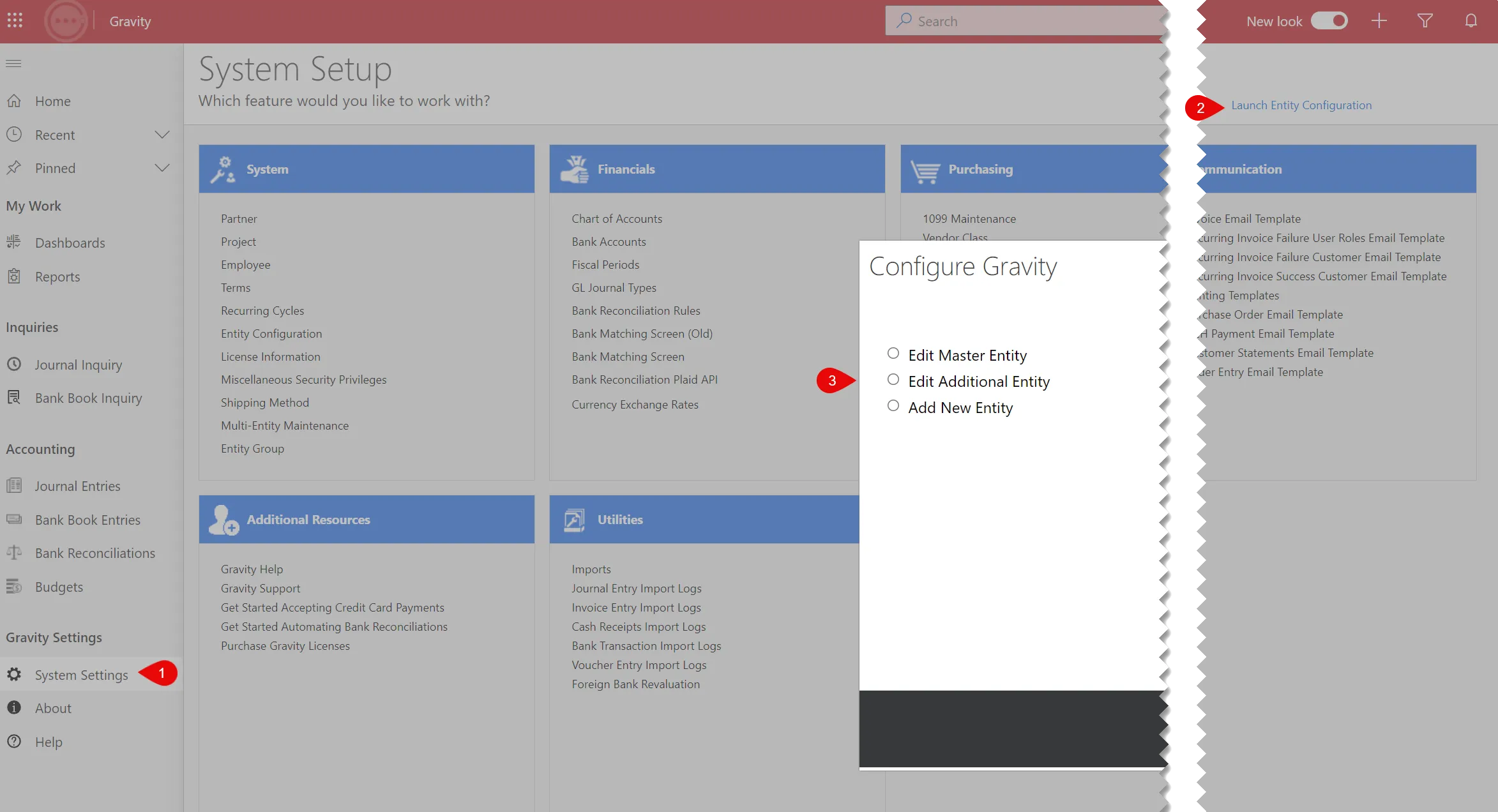Click the Reports clipboard icon
This screenshot has width=1498, height=812.
[x=14, y=276]
